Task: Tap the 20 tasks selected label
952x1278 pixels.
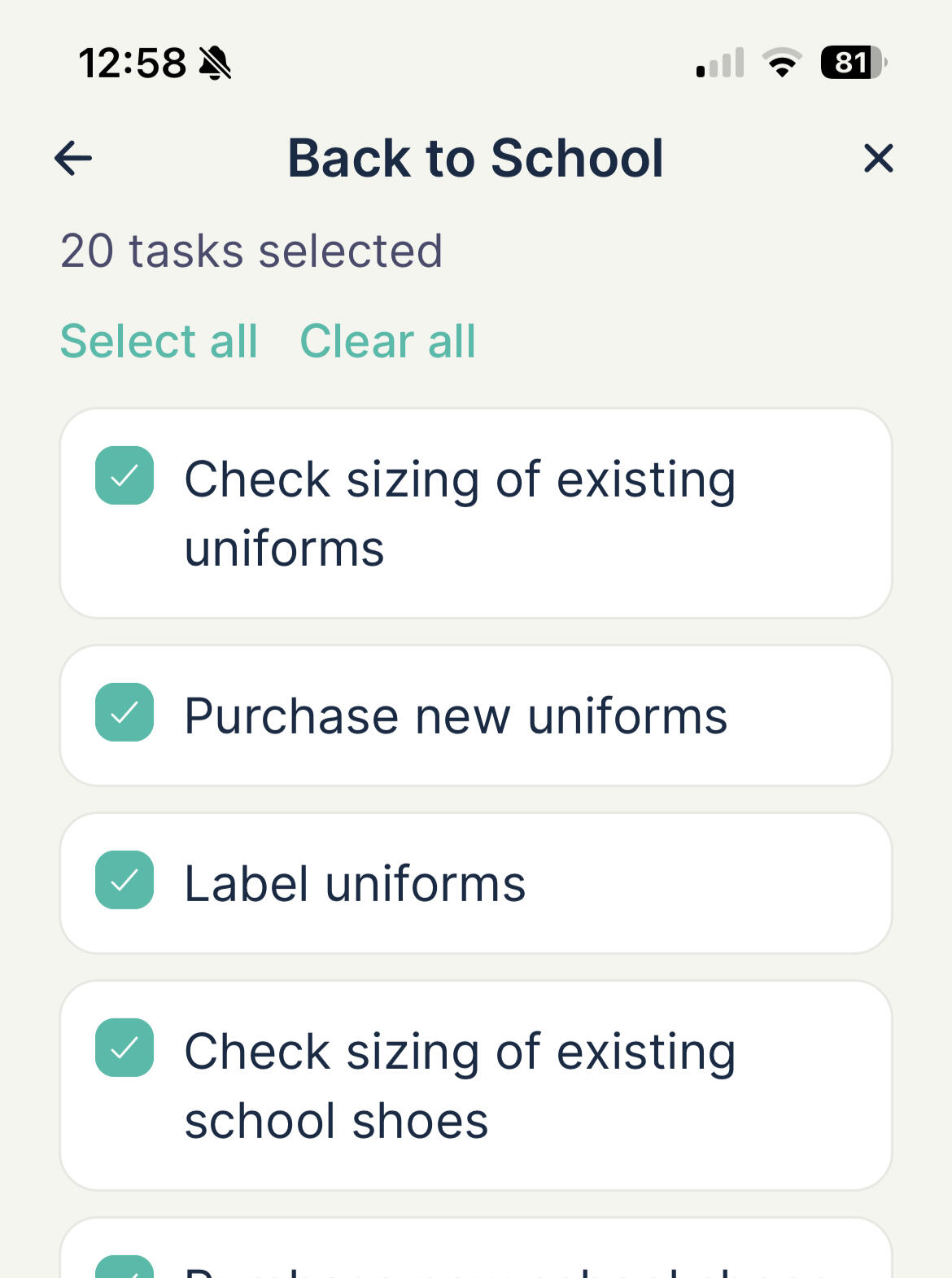Action: tap(251, 250)
